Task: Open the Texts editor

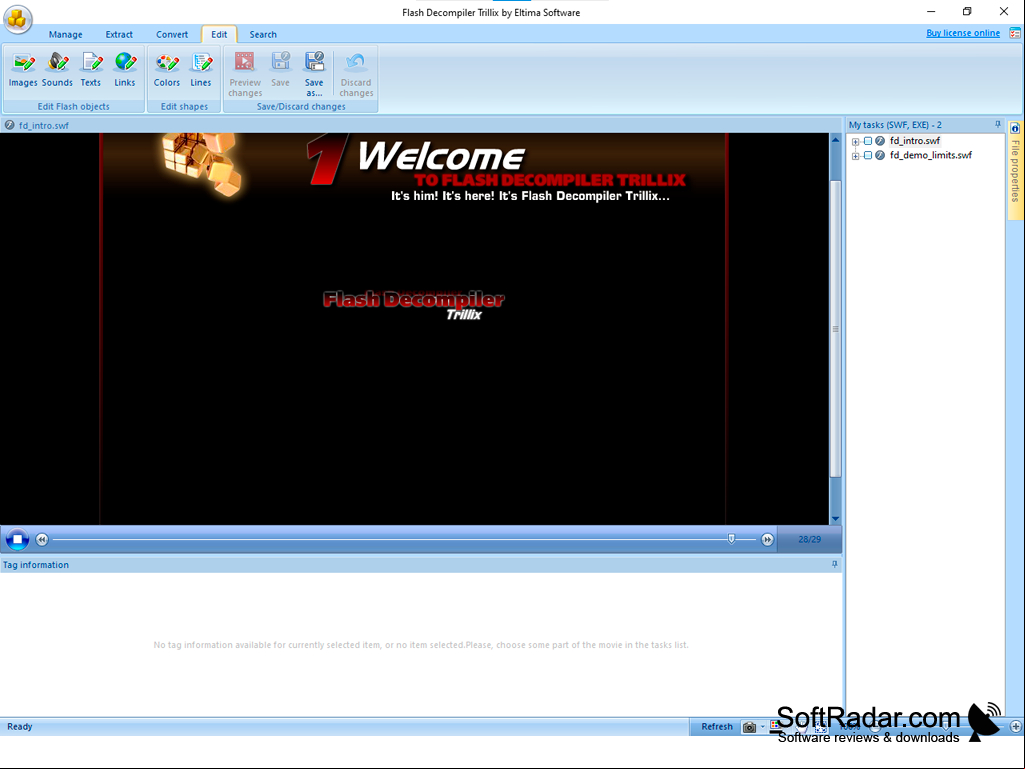Action: point(91,70)
